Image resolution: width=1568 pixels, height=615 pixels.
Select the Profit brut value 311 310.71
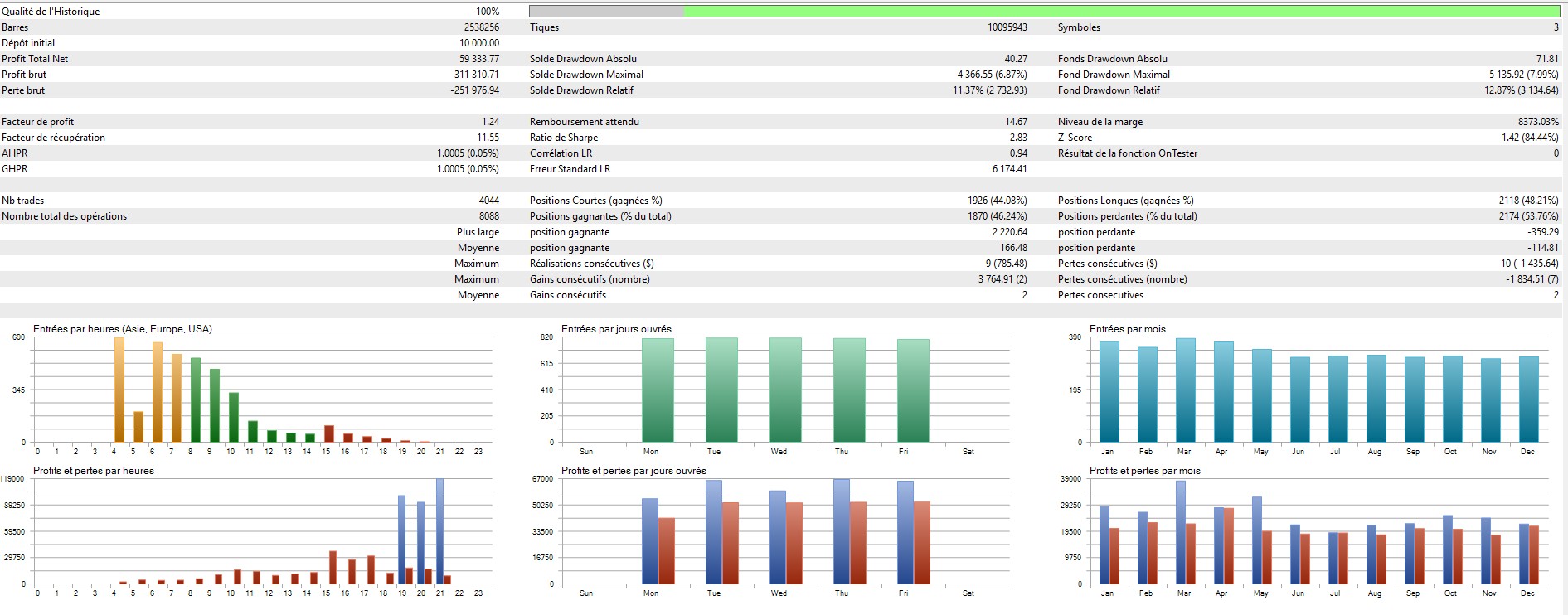tap(477, 75)
